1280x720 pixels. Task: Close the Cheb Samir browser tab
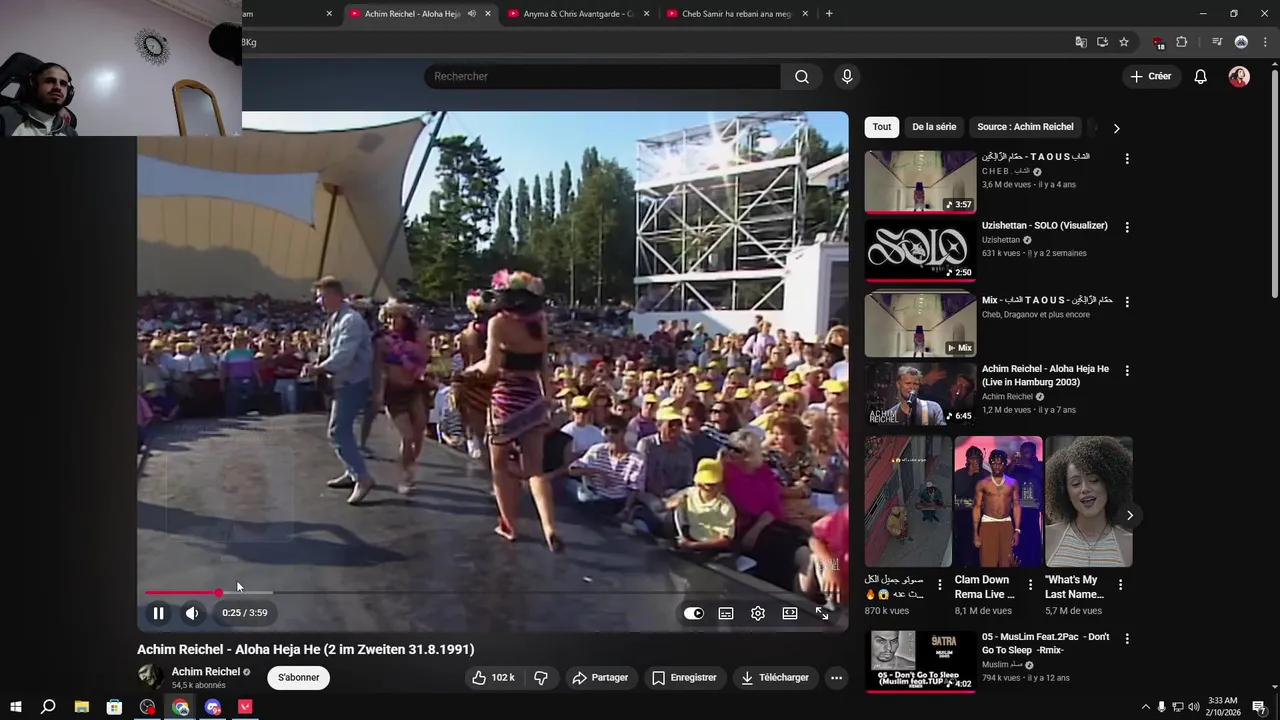[805, 14]
